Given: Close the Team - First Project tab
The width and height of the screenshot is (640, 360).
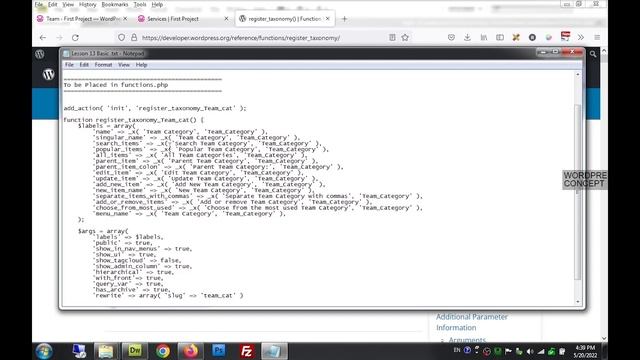Looking at the screenshot, I should [x=125, y=19].
